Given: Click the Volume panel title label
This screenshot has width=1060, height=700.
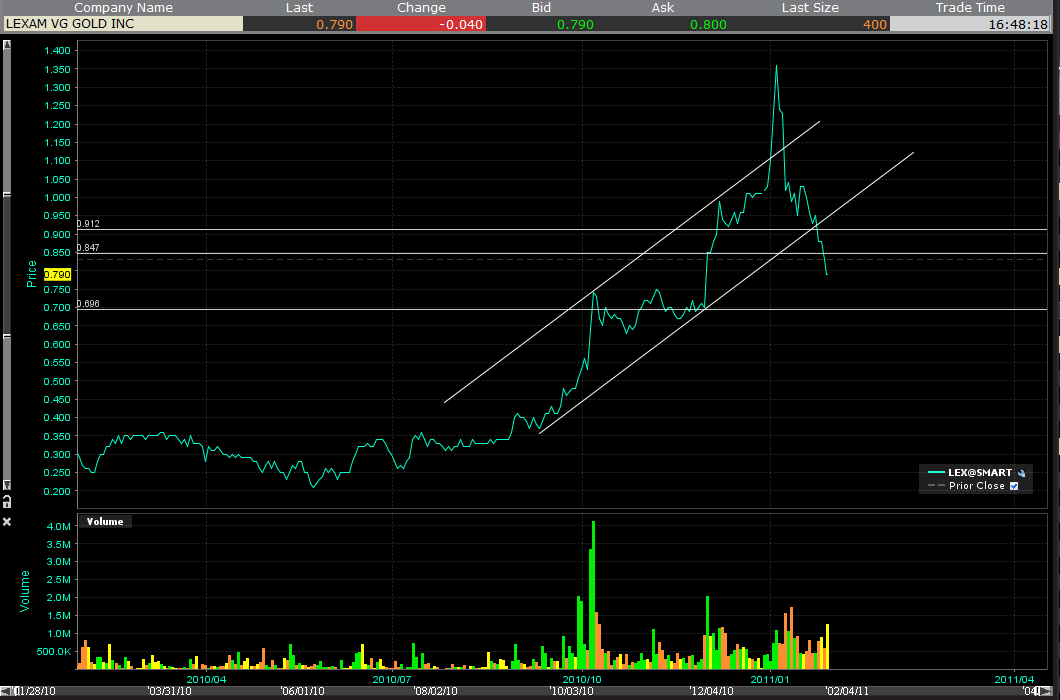Looking at the screenshot, I should pyautogui.click(x=105, y=521).
